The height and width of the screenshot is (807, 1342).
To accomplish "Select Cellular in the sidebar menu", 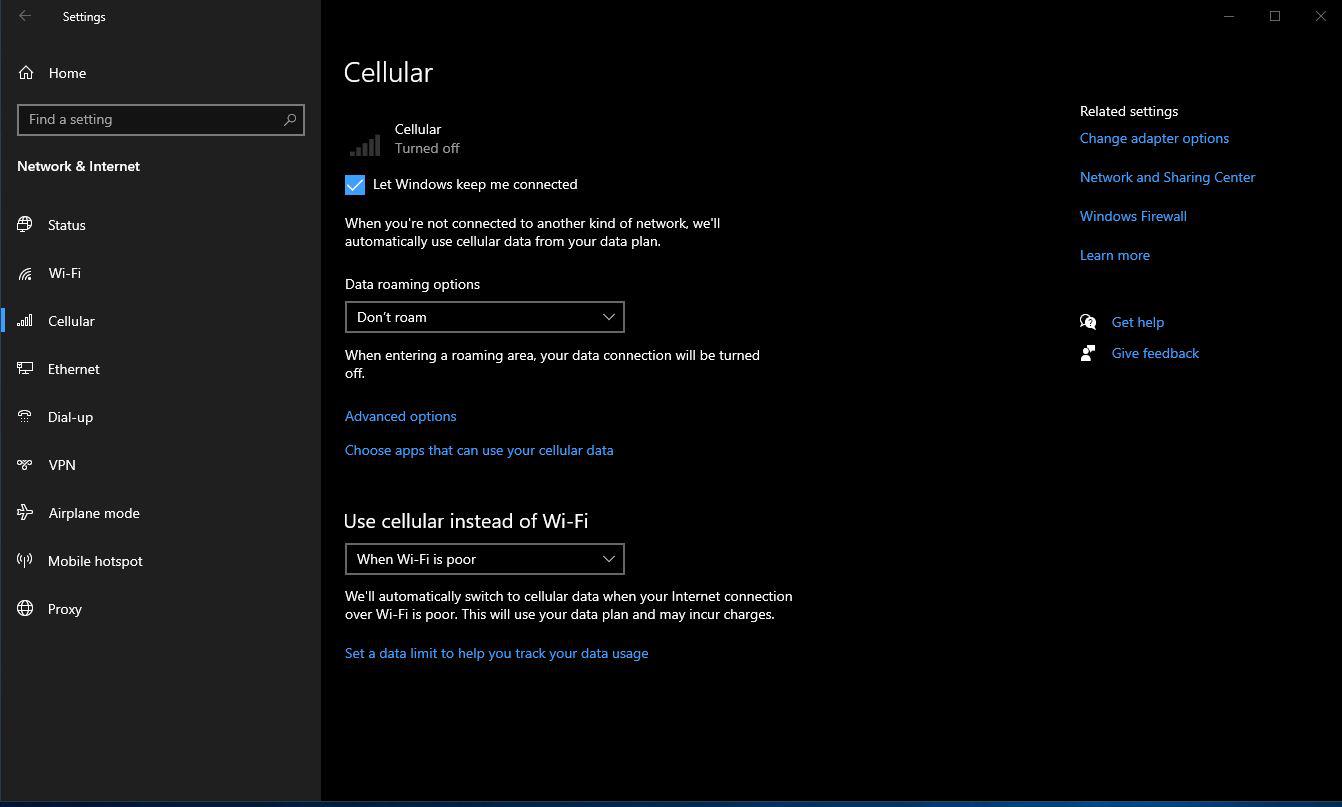I will (71, 321).
